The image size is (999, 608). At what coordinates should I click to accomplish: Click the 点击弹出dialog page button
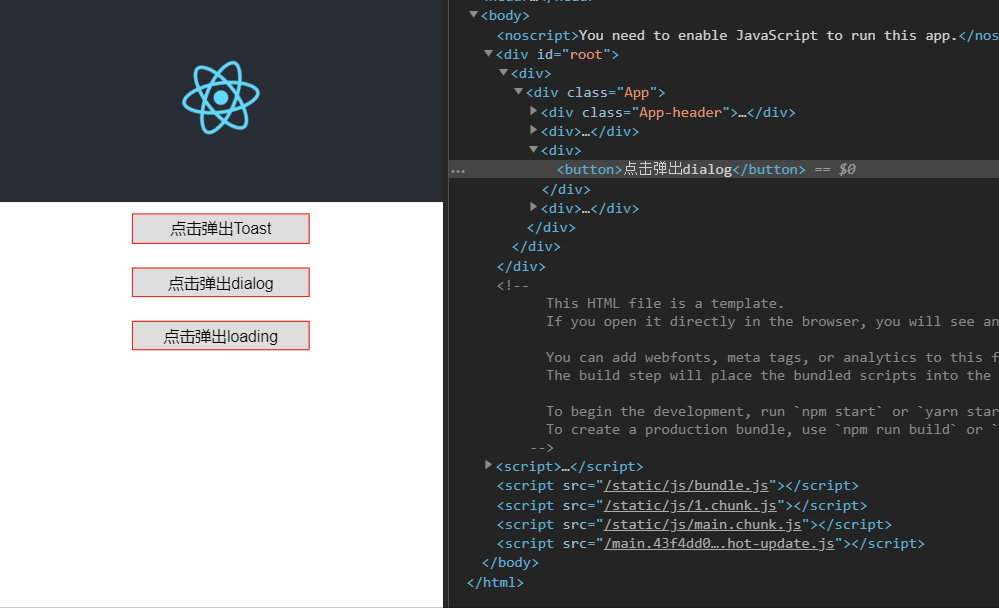point(220,282)
